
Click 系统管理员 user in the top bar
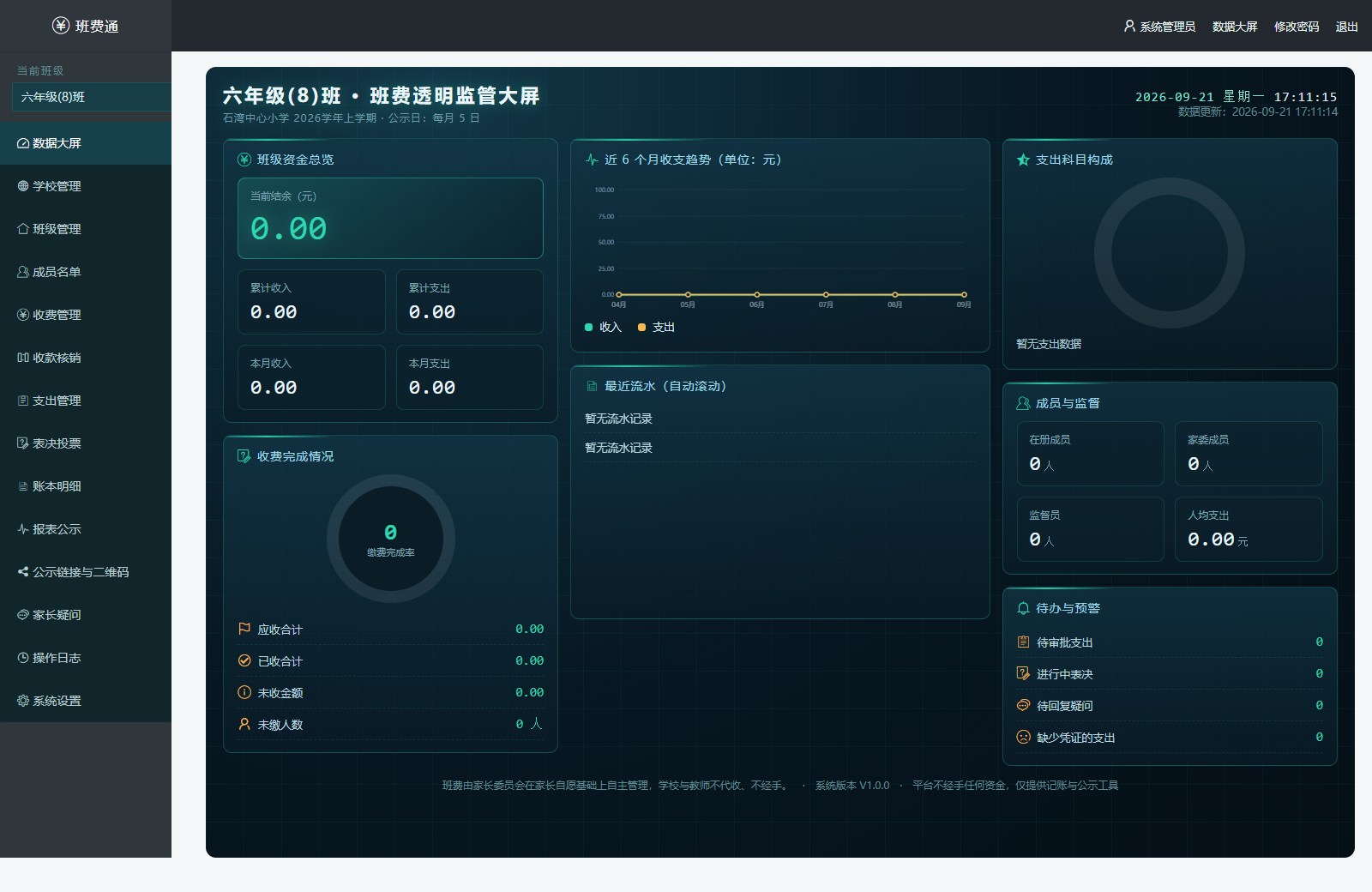(1159, 27)
